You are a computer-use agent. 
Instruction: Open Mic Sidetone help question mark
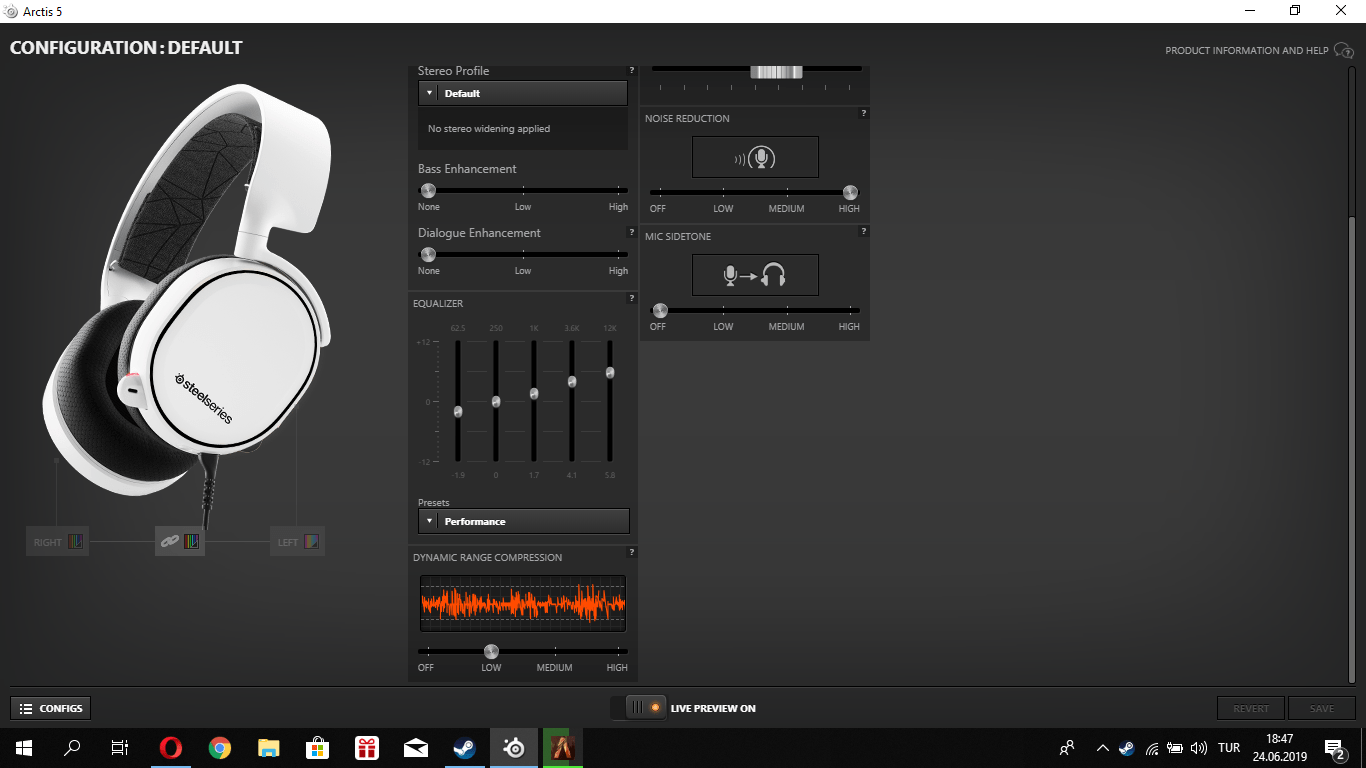[864, 231]
